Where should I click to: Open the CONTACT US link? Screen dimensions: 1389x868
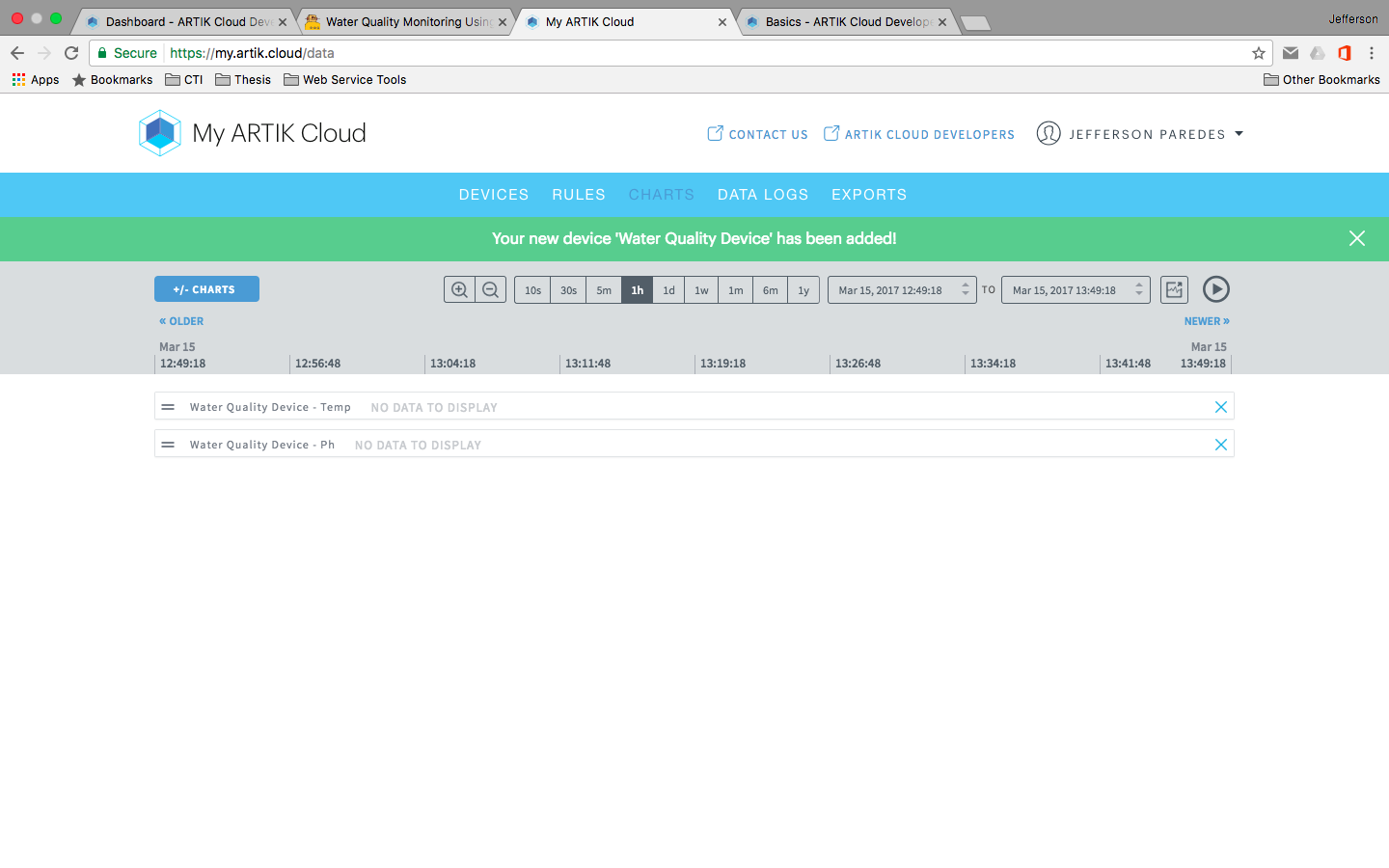click(757, 134)
